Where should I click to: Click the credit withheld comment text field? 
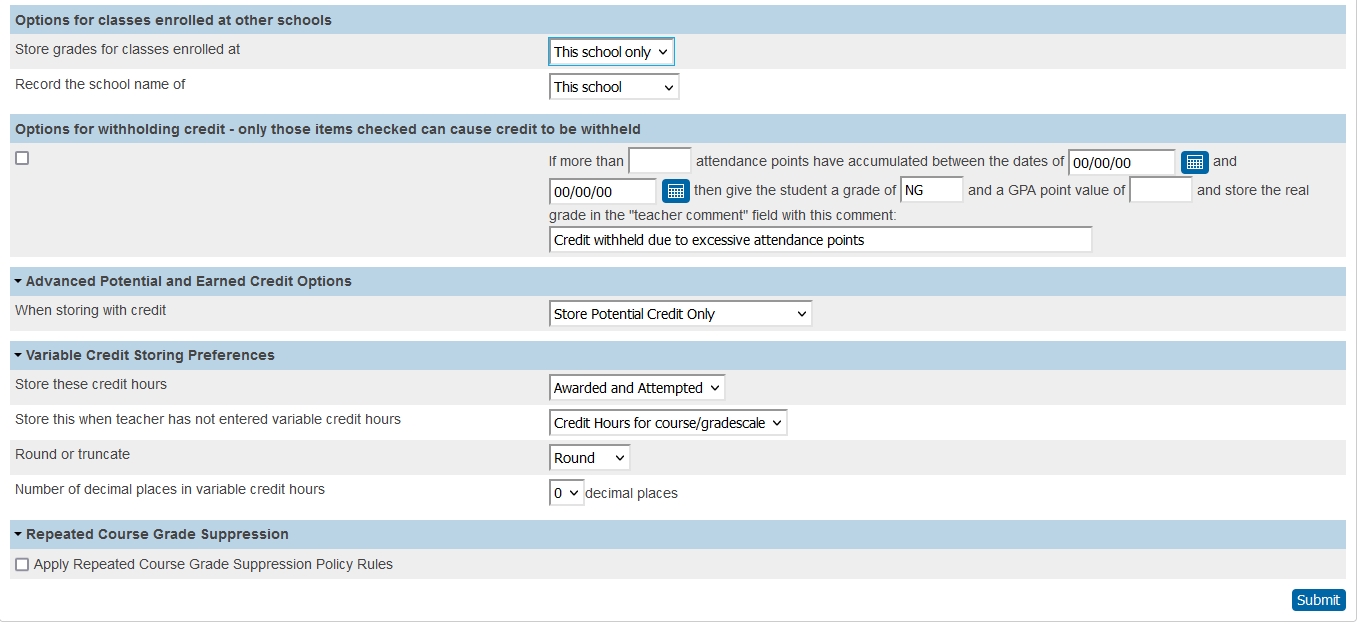820,240
